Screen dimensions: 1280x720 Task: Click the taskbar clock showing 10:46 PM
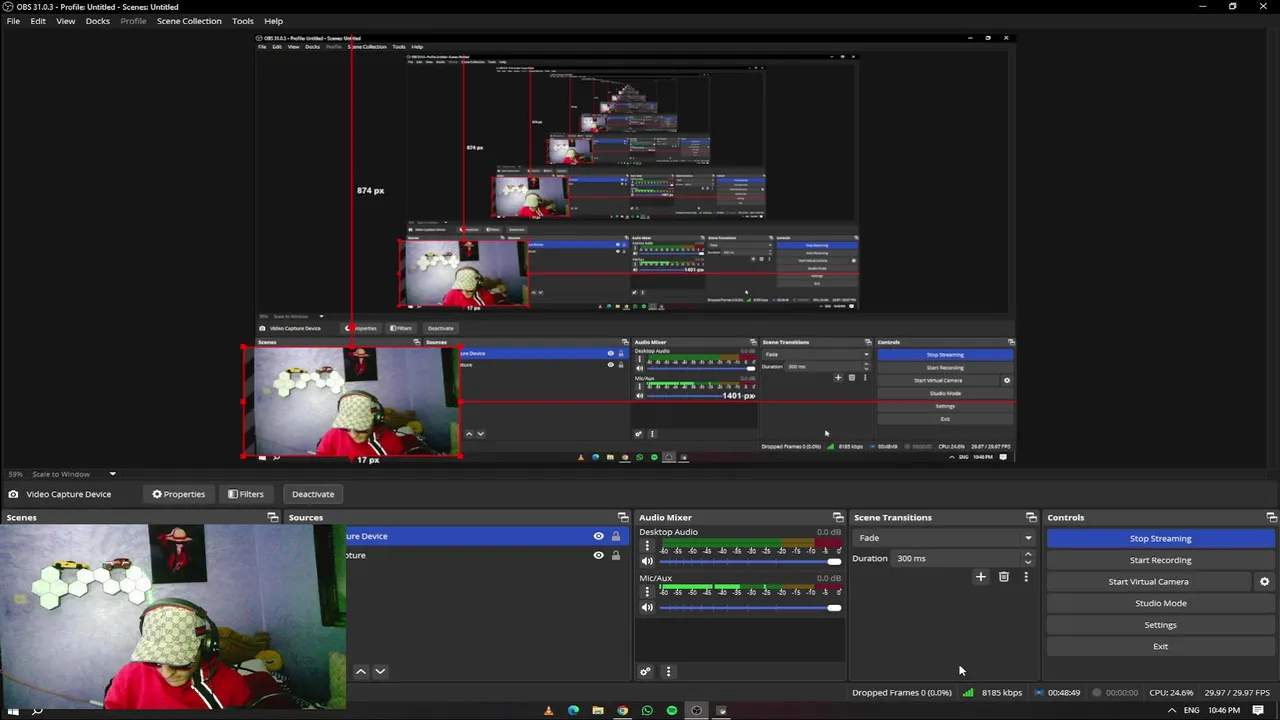tap(1224, 711)
